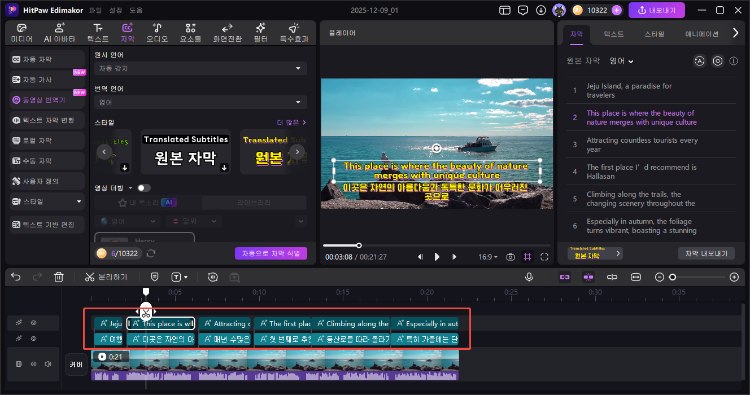
Task: Toggle the grid overlay (#) in player
Action: pos(527,257)
